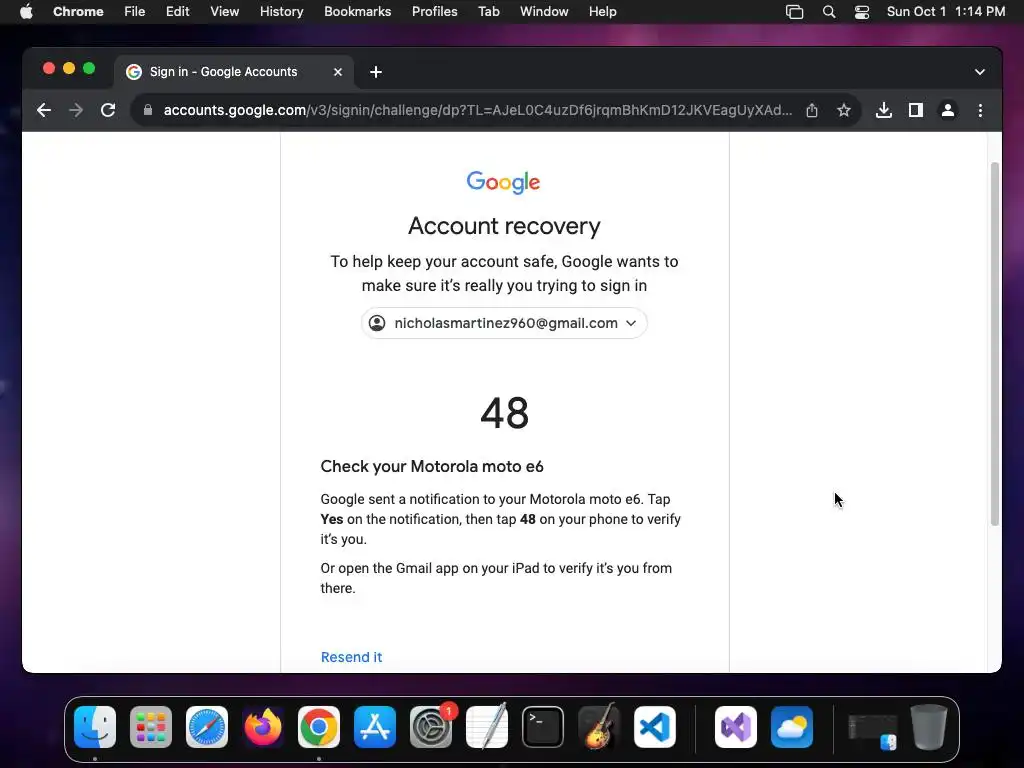Open the View menu
1024x768 pixels.
tap(224, 12)
